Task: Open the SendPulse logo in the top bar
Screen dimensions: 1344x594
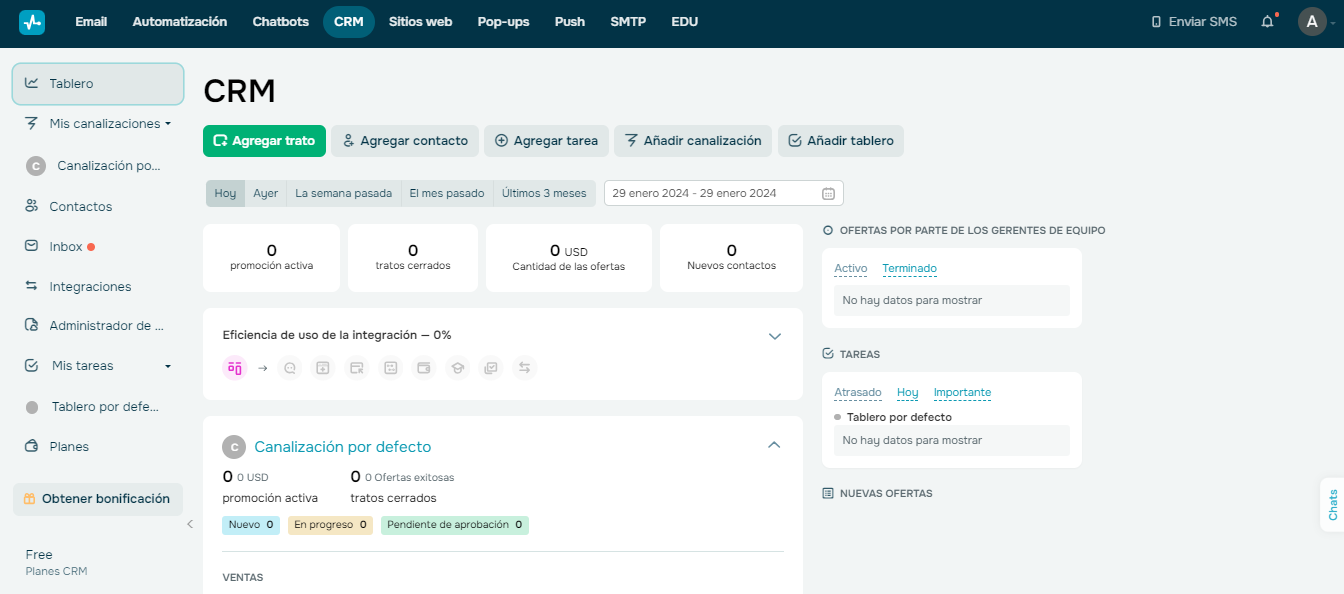Action: tap(32, 21)
